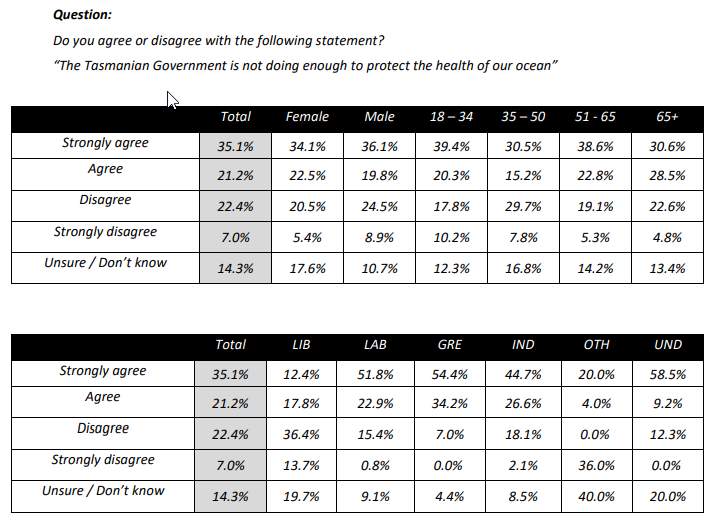Select the quoted Tasmanian Government statement text
Screen dimensions: 710x525
306,66
